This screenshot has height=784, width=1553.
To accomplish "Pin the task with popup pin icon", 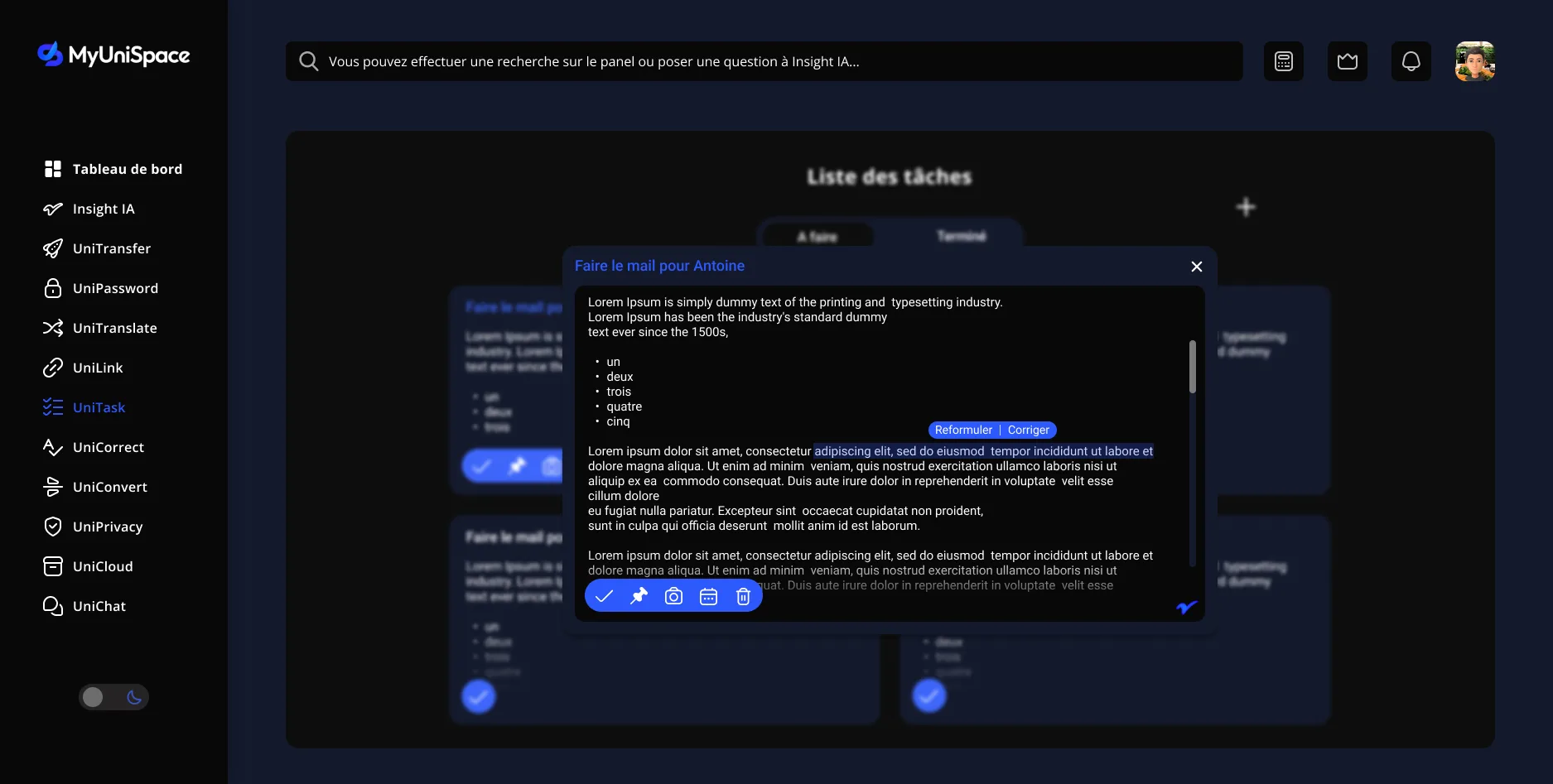I will pyautogui.click(x=639, y=596).
